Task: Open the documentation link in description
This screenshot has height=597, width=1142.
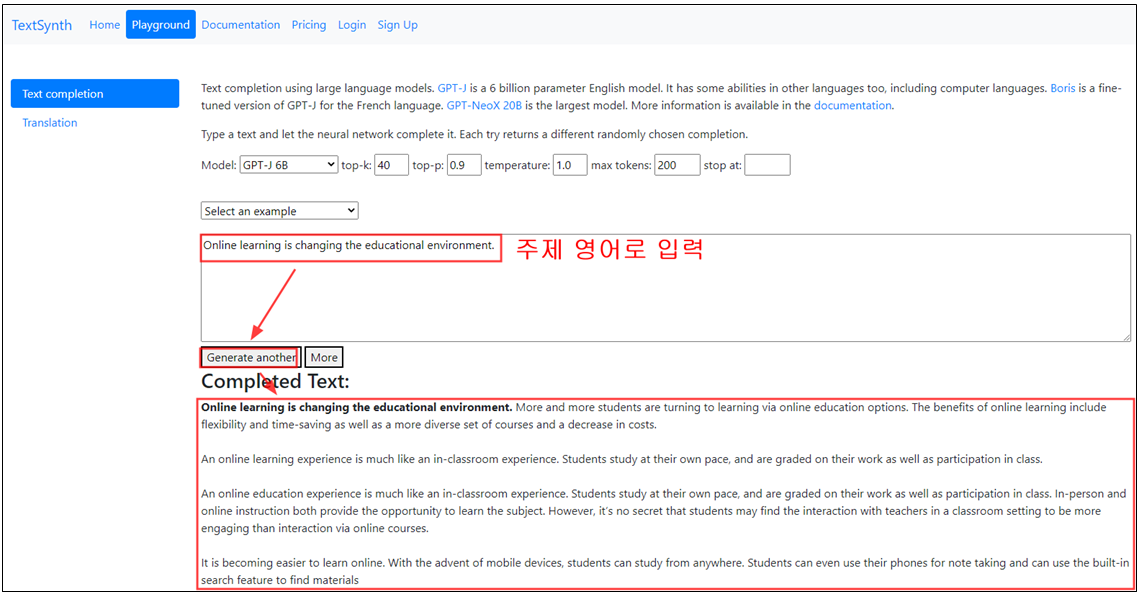Action: pos(852,105)
